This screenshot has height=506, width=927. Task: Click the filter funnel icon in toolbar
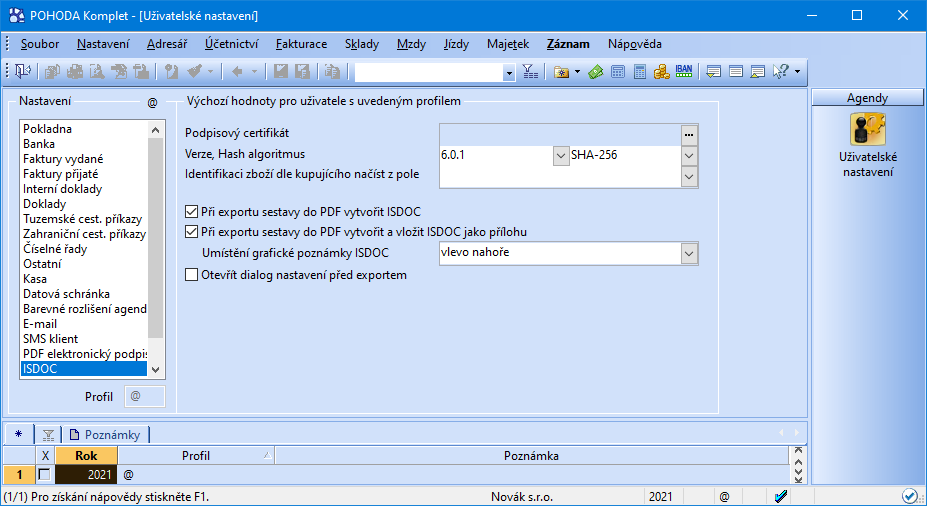tap(530, 72)
